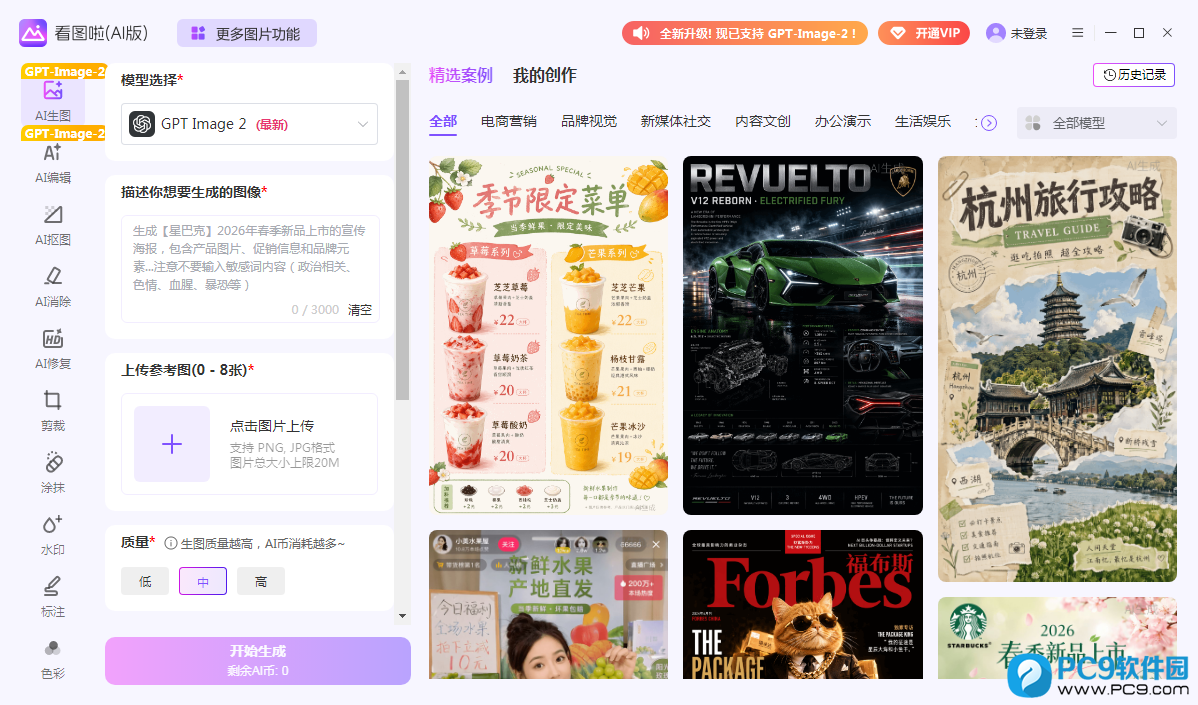Open the hamburger main menu
Screen dimensions: 1198x705
click(x=1077, y=33)
